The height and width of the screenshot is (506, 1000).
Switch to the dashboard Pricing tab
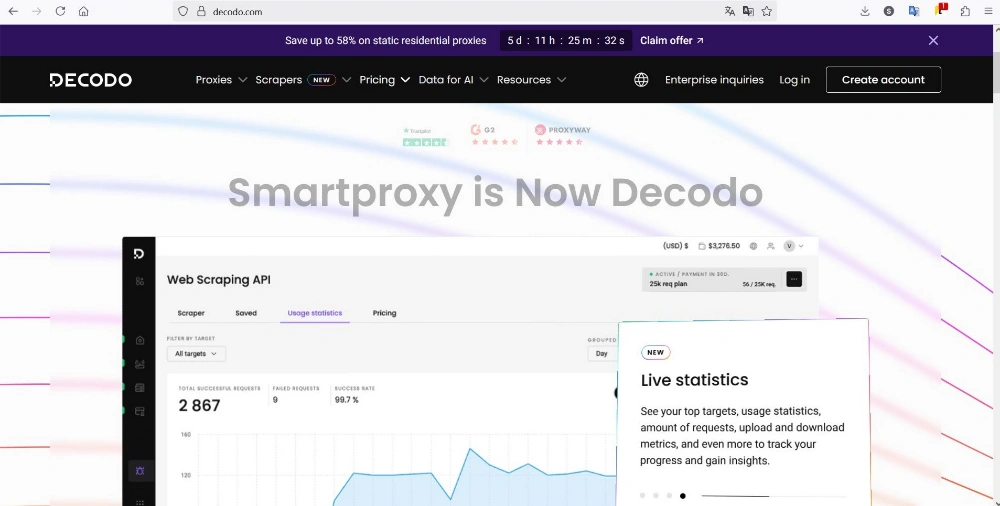384,313
